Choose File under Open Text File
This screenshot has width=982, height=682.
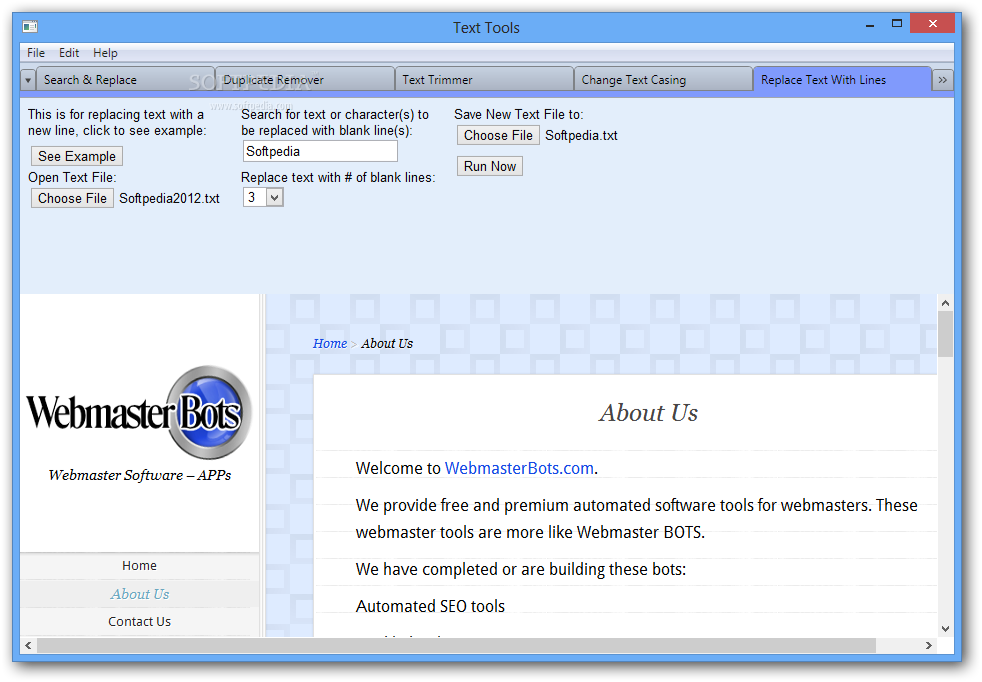coord(72,198)
